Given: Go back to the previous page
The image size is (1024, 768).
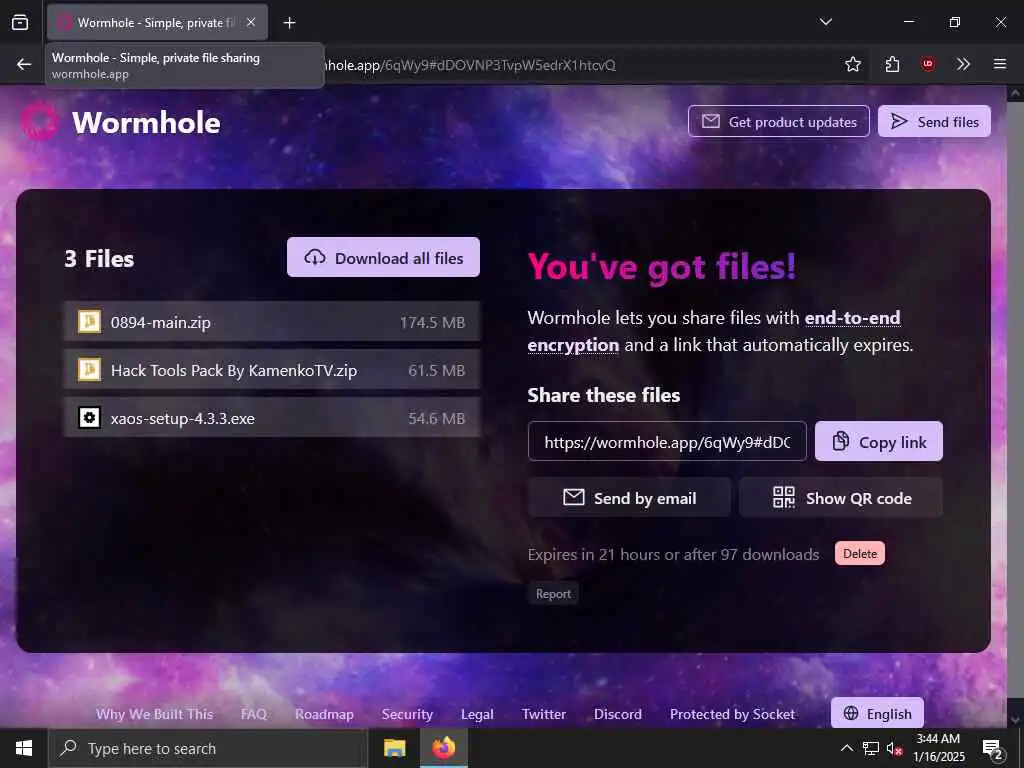Looking at the screenshot, I should [24, 64].
